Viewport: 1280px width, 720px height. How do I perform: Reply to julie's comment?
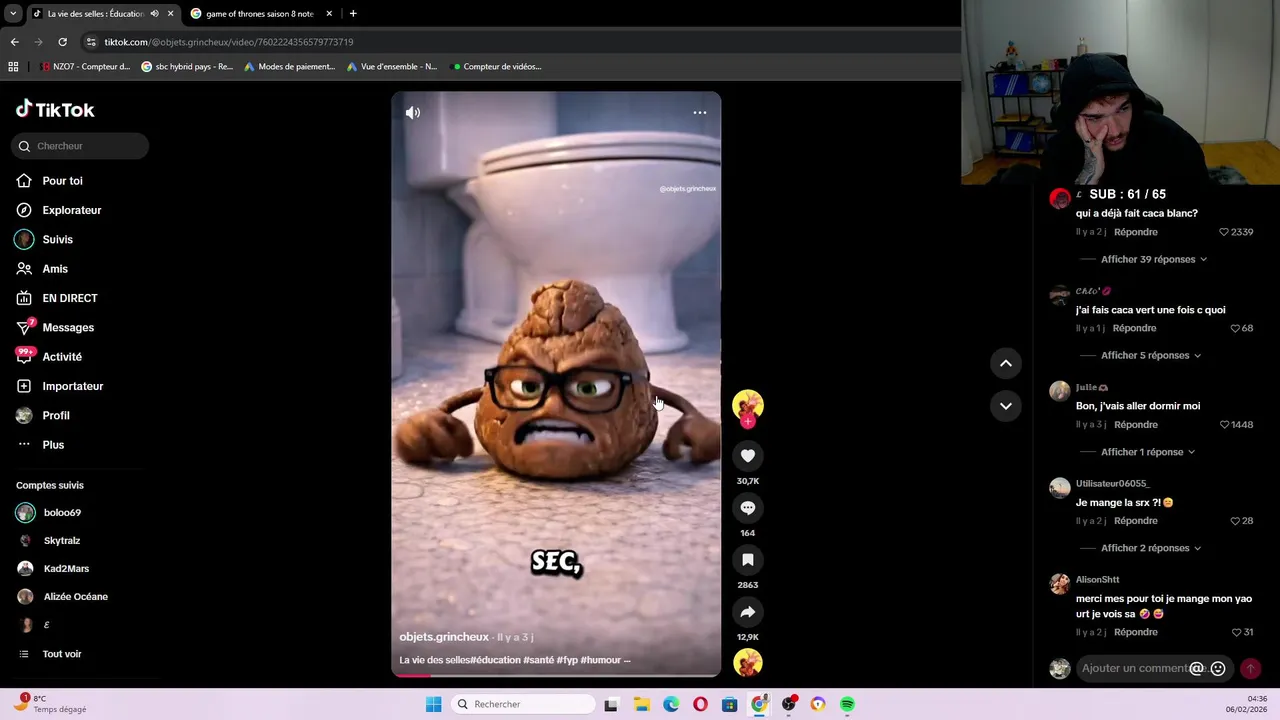pos(1136,425)
